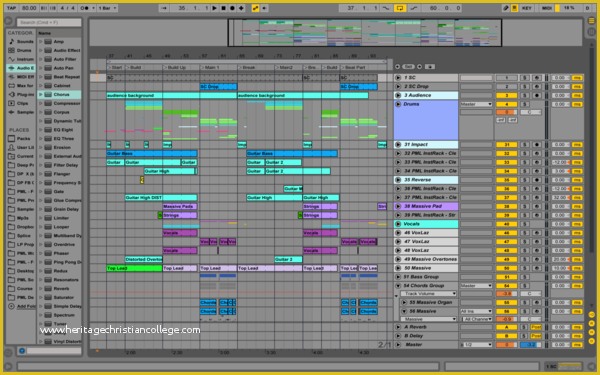Select the Audio Effects browser category
Image resolution: width=600 pixels, height=375 pixels.
(21, 68)
